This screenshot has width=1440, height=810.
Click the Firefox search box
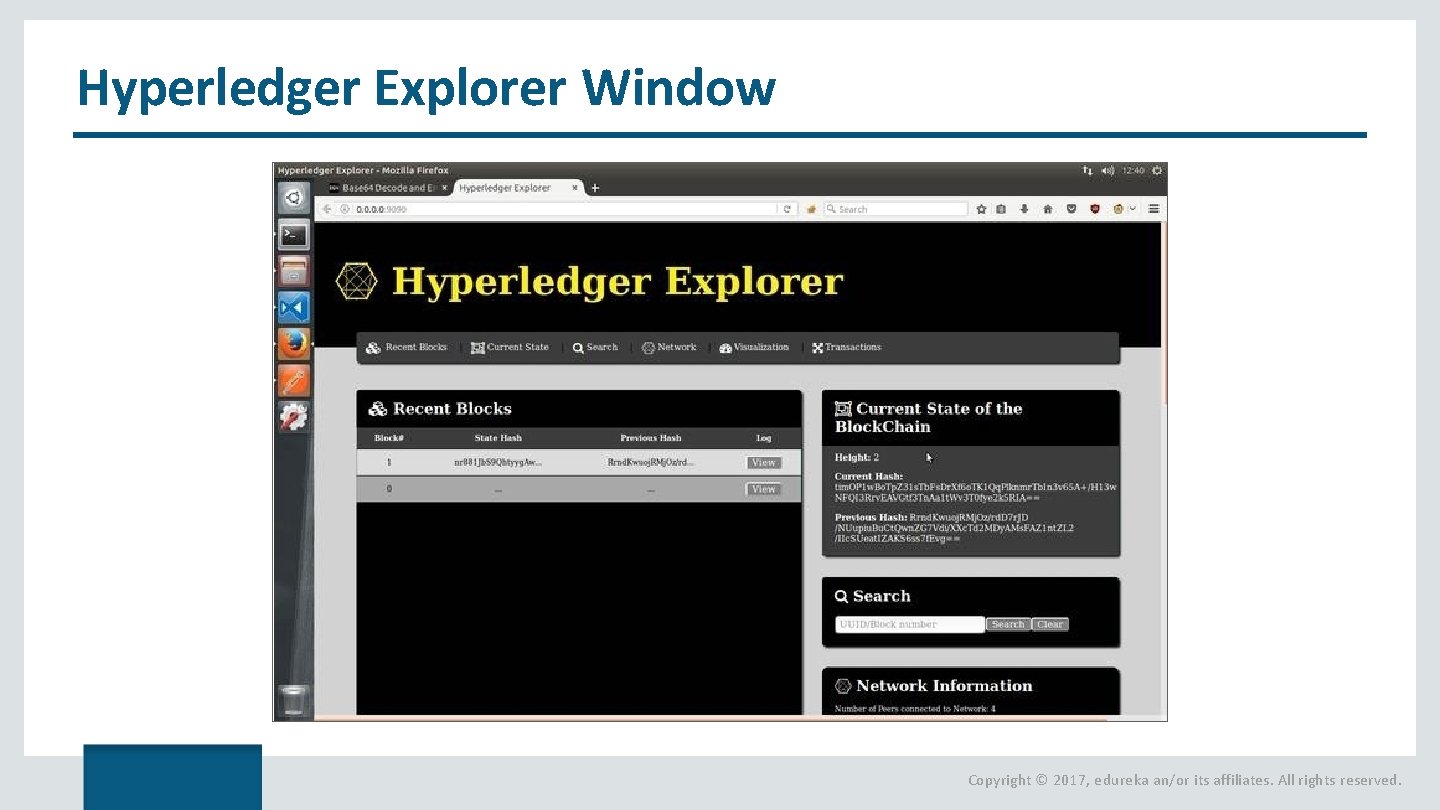point(895,209)
